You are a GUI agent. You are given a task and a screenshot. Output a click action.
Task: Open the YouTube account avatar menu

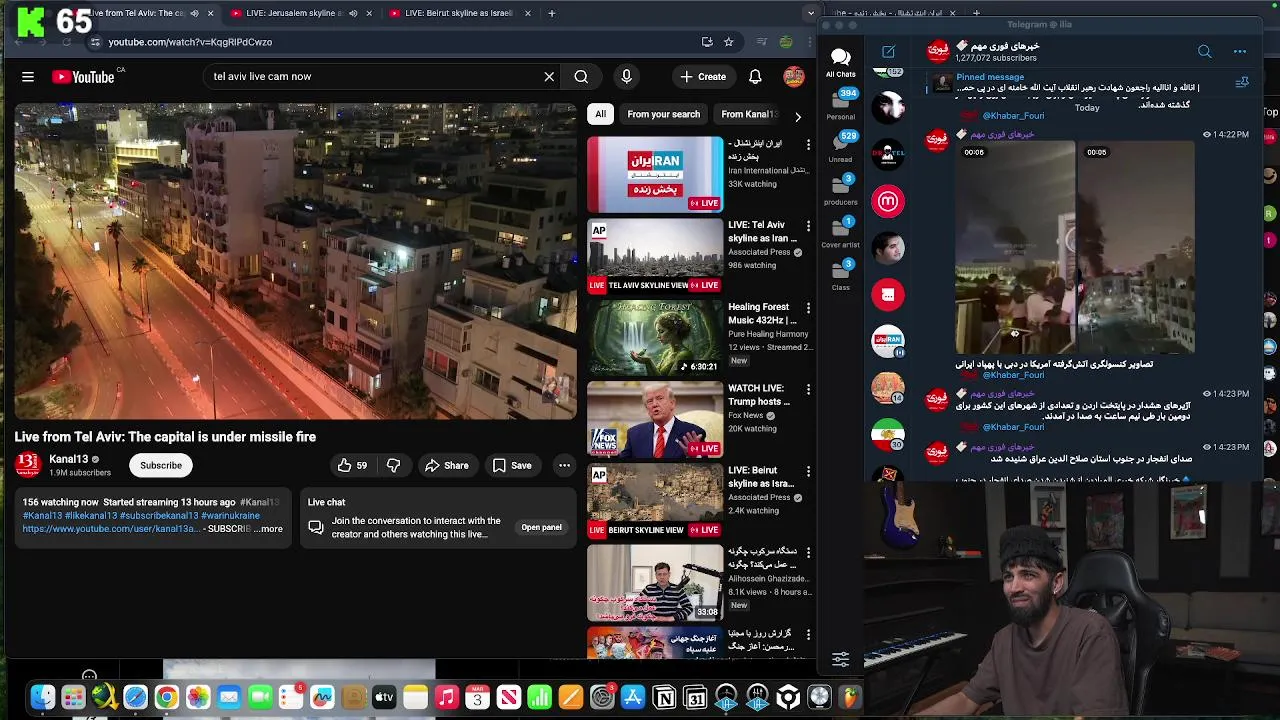(794, 77)
